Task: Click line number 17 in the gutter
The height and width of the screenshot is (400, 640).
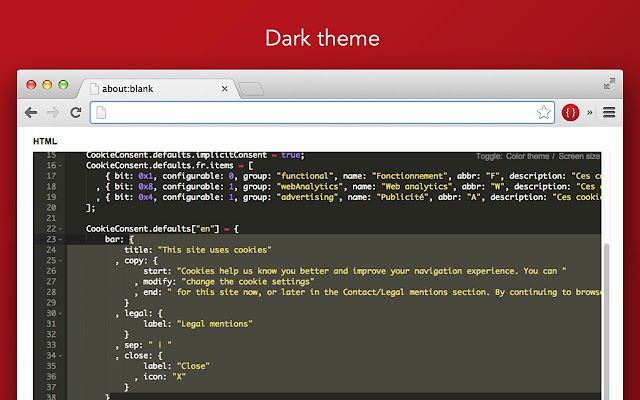Action: pos(51,176)
